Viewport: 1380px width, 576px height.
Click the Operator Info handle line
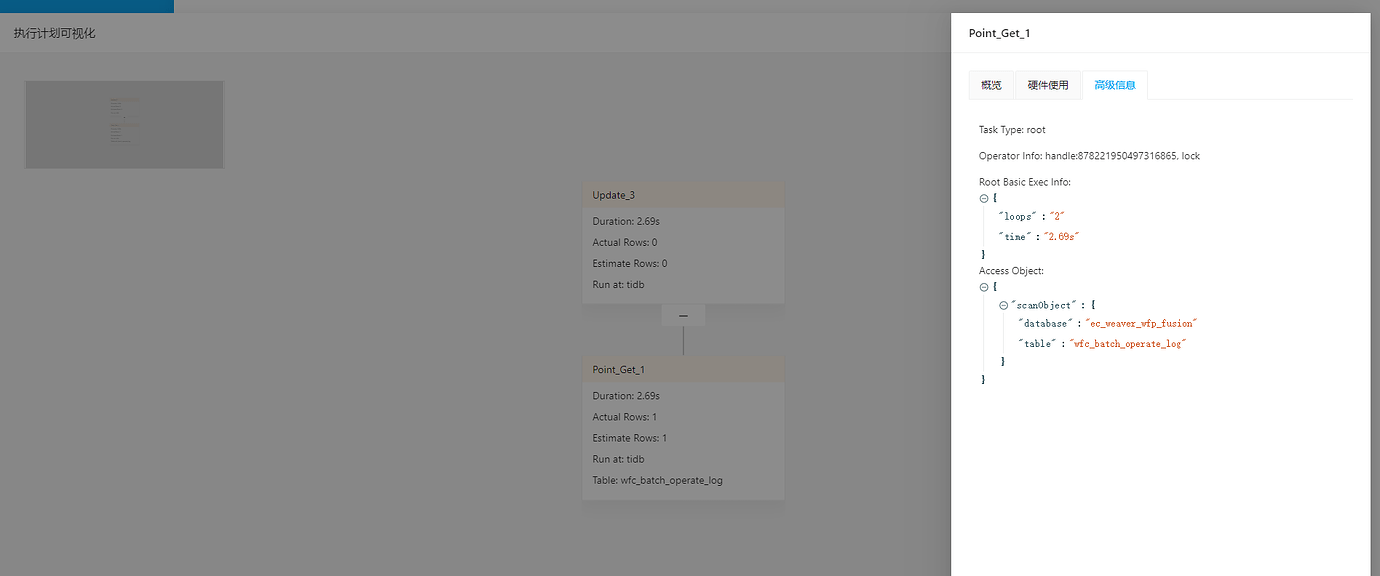point(1089,156)
